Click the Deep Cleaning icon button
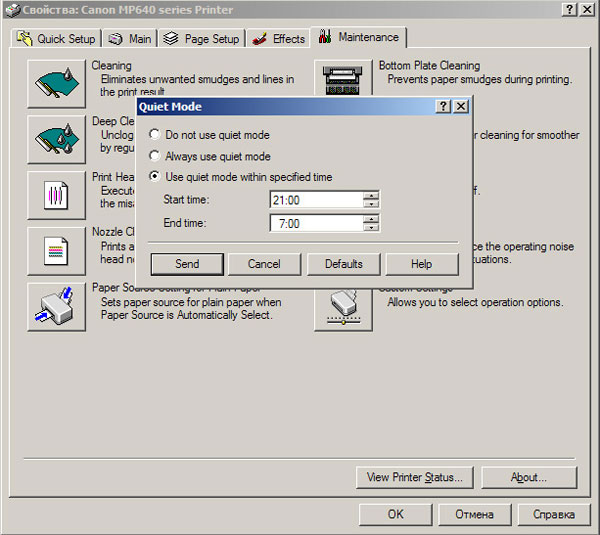This screenshot has width=600, height=535. (x=57, y=140)
